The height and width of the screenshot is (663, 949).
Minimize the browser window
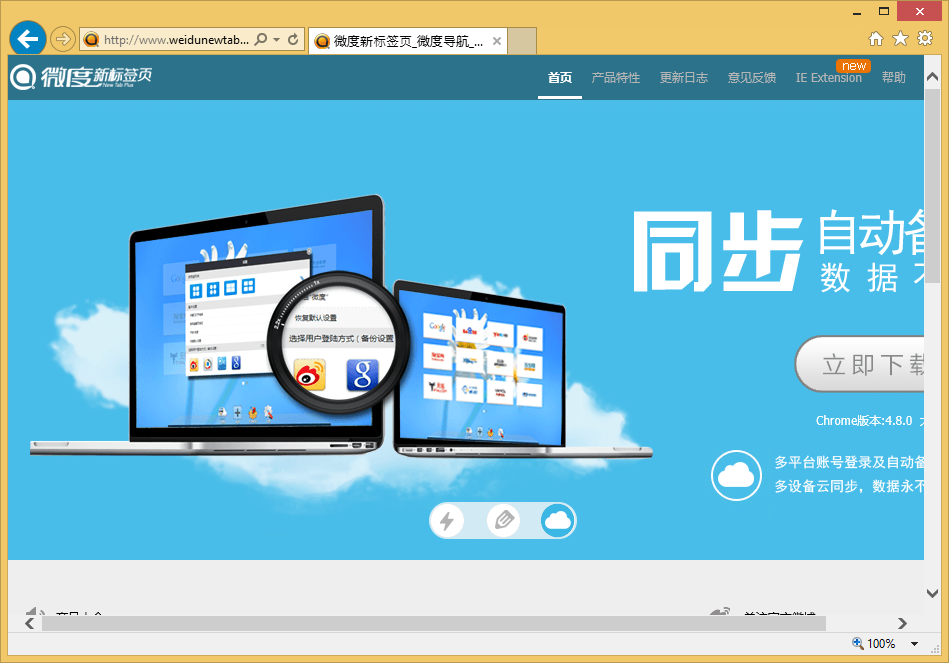(857, 12)
